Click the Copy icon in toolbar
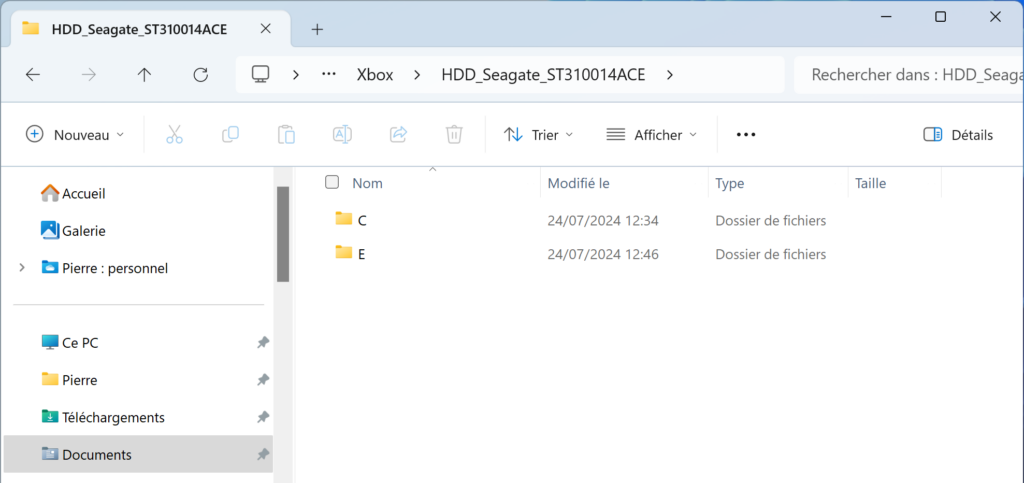Screen dimensions: 1024x483 pos(230,134)
